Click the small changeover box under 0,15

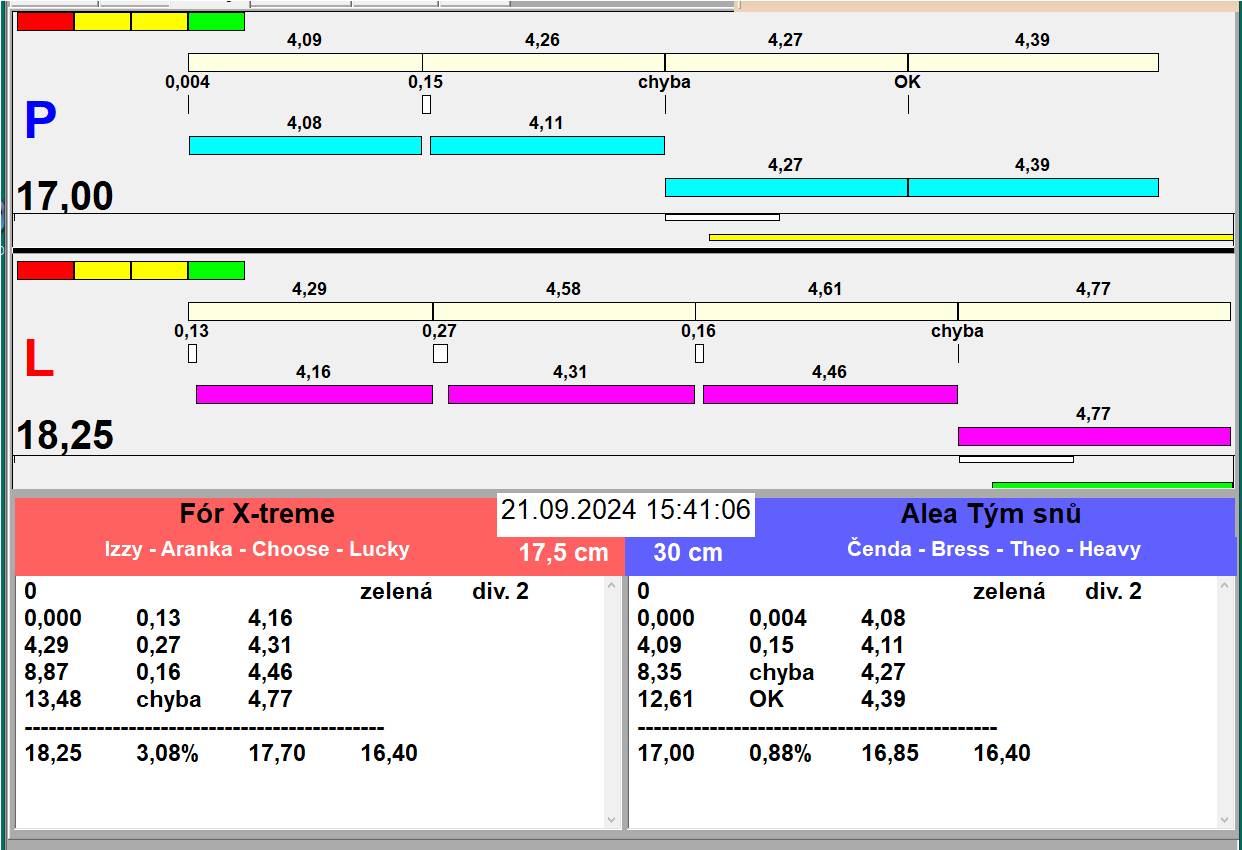click(426, 104)
